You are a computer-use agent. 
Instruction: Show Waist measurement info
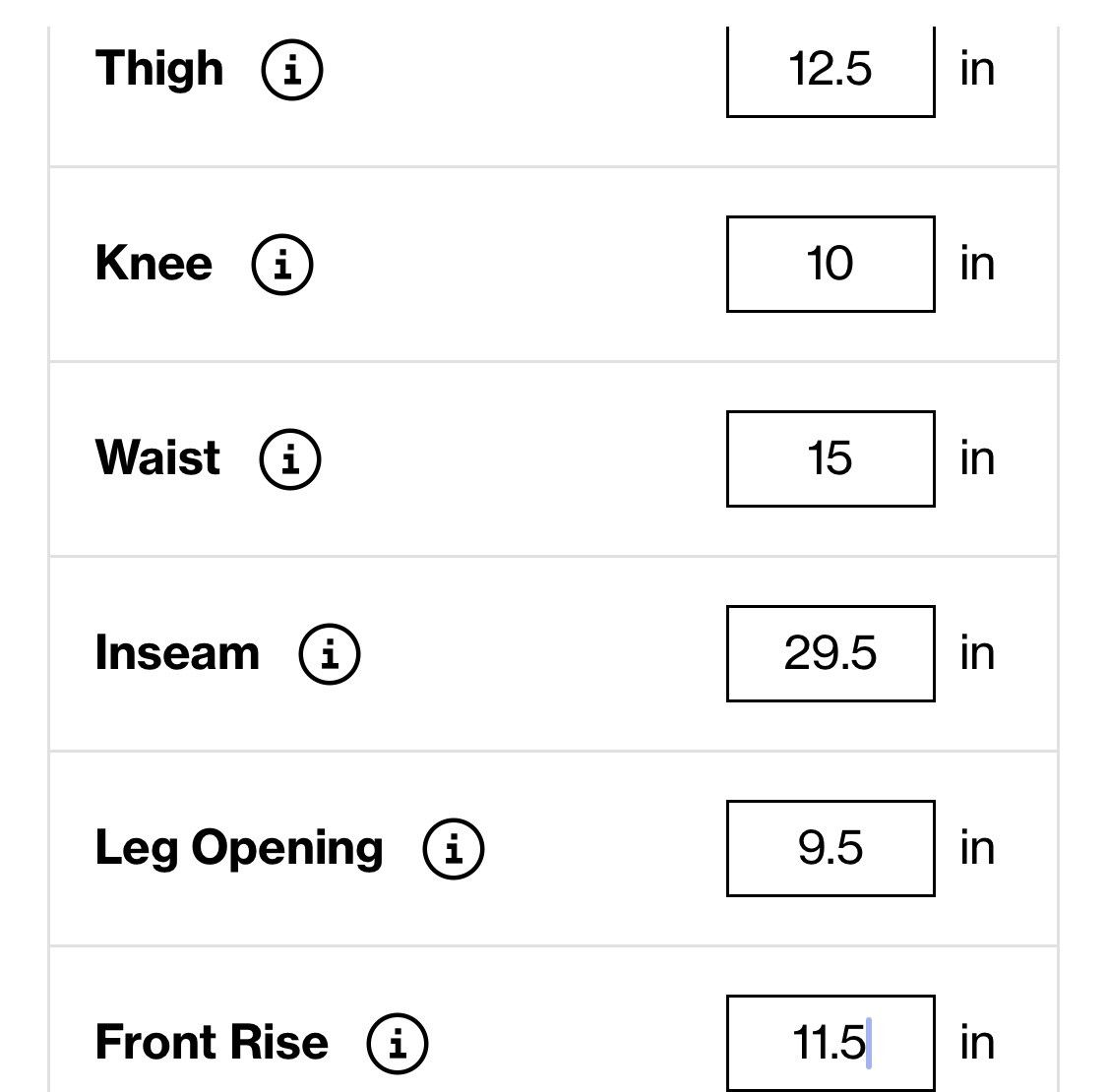click(x=290, y=458)
